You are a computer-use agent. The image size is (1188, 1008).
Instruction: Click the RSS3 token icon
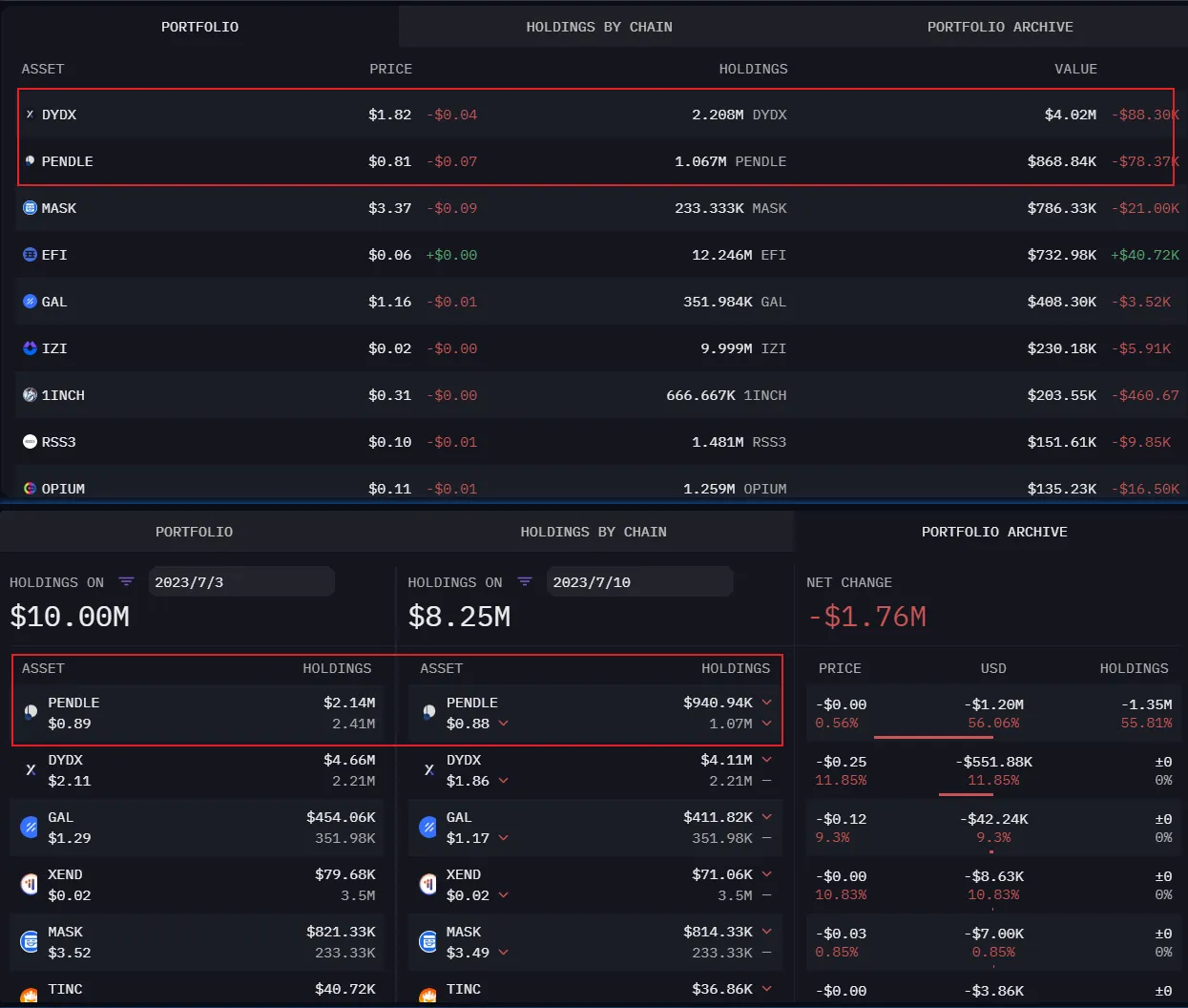30,442
